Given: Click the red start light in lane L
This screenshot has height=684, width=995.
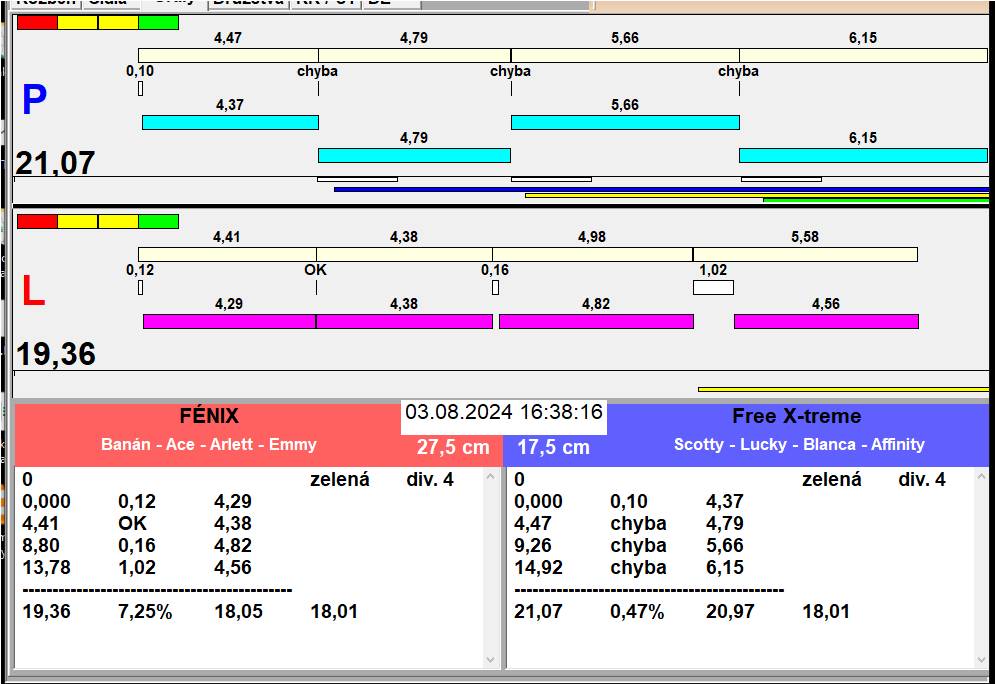Looking at the screenshot, I should [37, 221].
